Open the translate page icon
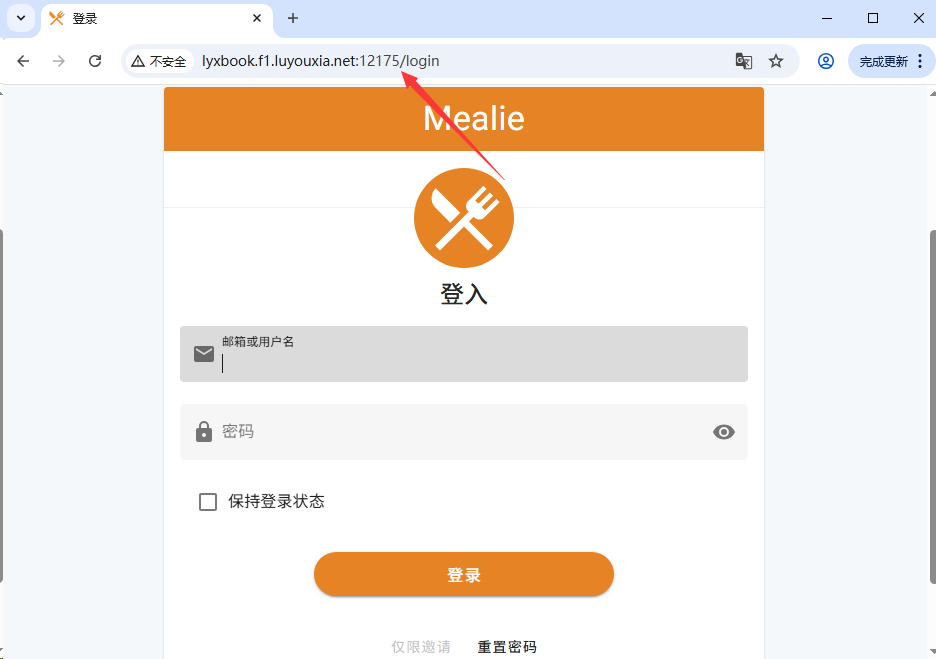This screenshot has width=936, height=659. click(743, 61)
